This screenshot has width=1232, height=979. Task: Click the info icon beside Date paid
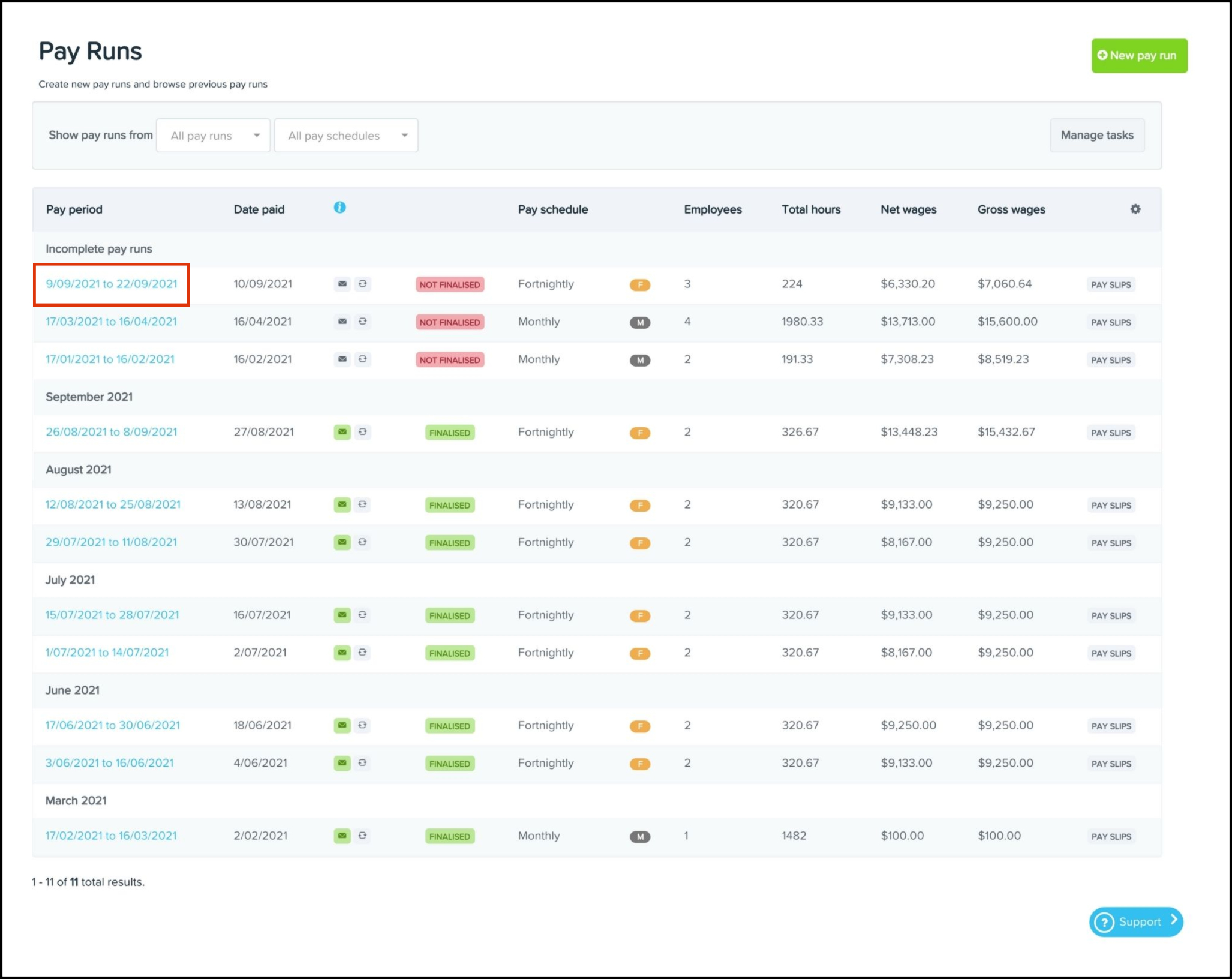[339, 208]
